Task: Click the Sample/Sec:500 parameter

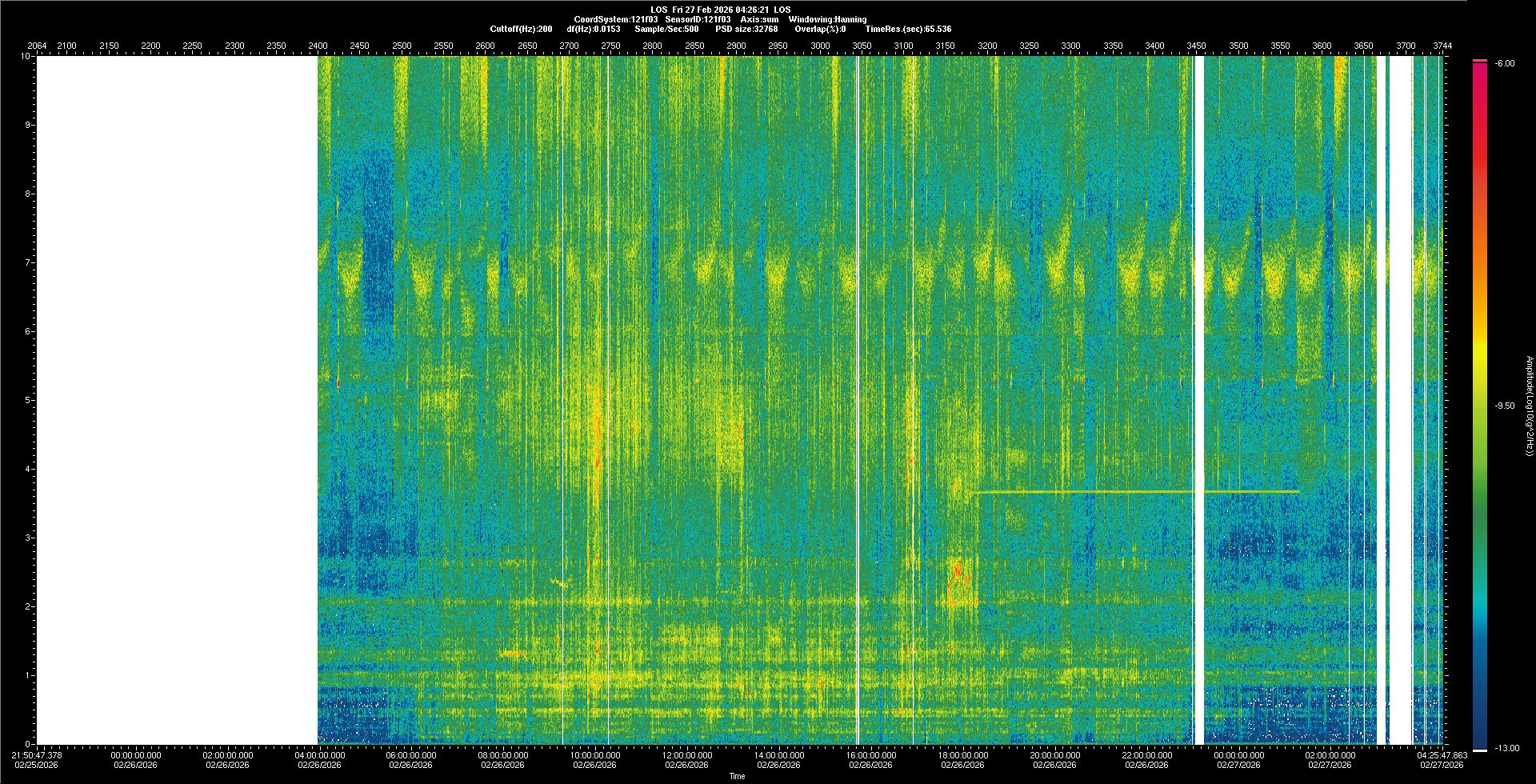Action: pyautogui.click(x=666, y=29)
